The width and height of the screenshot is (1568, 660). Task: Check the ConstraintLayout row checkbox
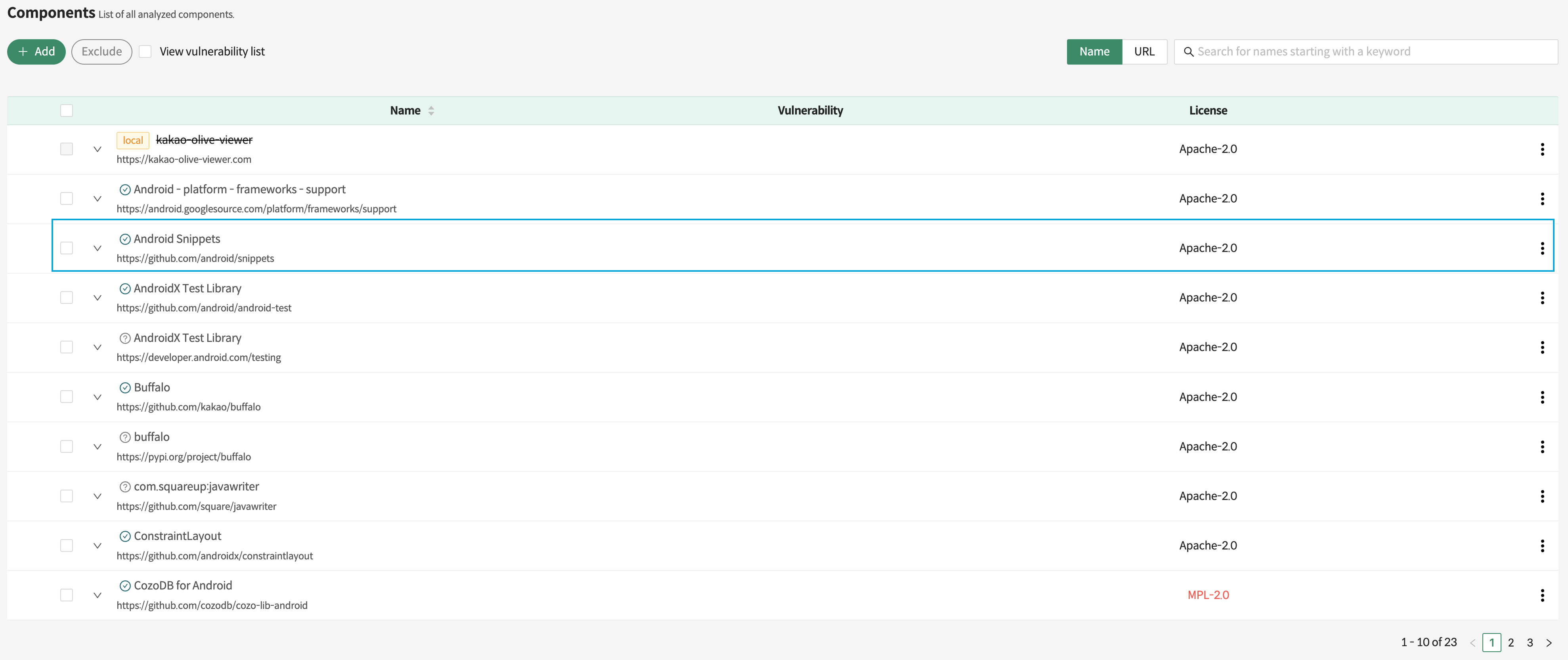point(66,546)
